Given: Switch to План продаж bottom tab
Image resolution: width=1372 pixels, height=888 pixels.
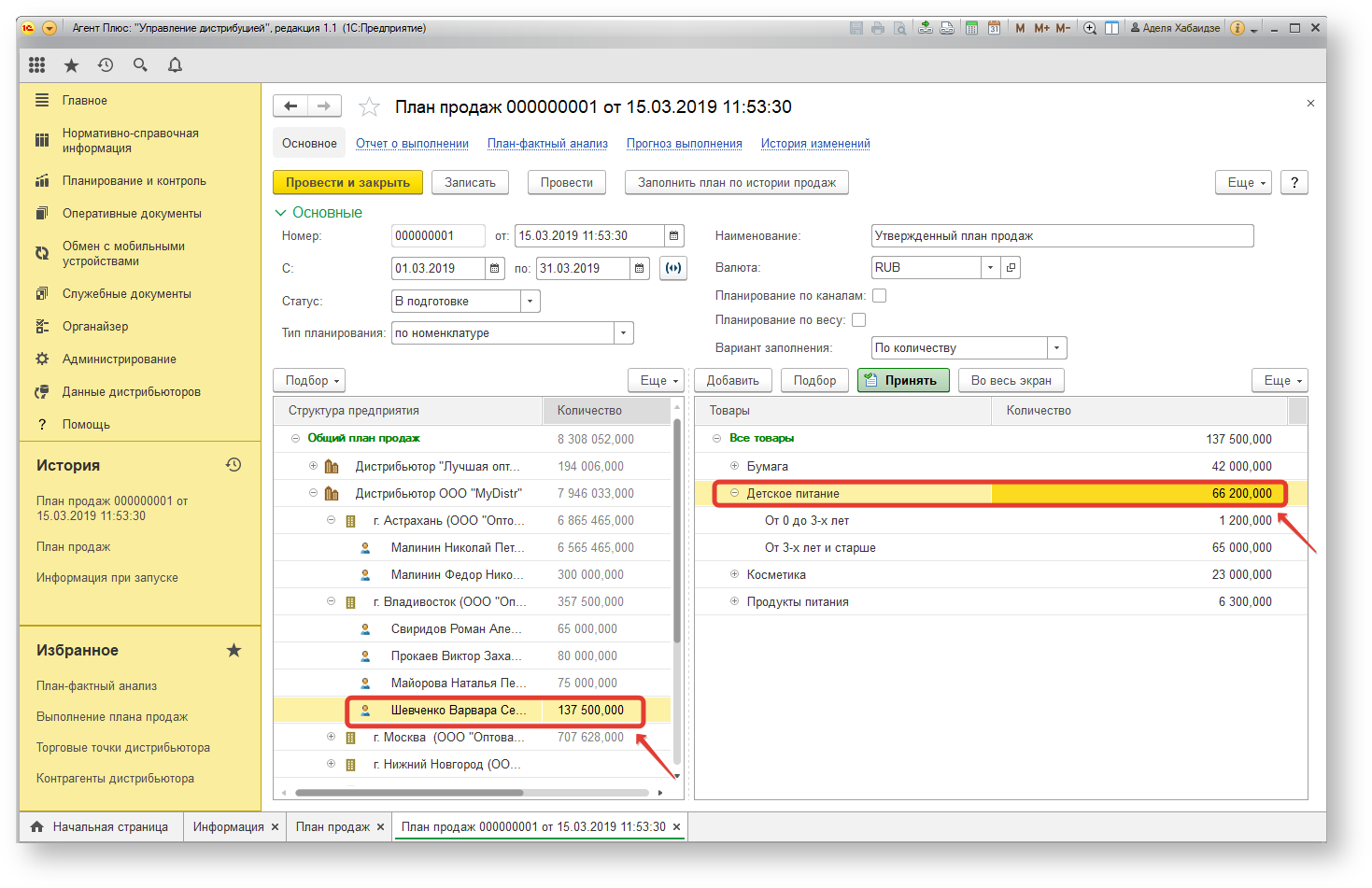Looking at the screenshot, I should pyautogui.click(x=332, y=827).
